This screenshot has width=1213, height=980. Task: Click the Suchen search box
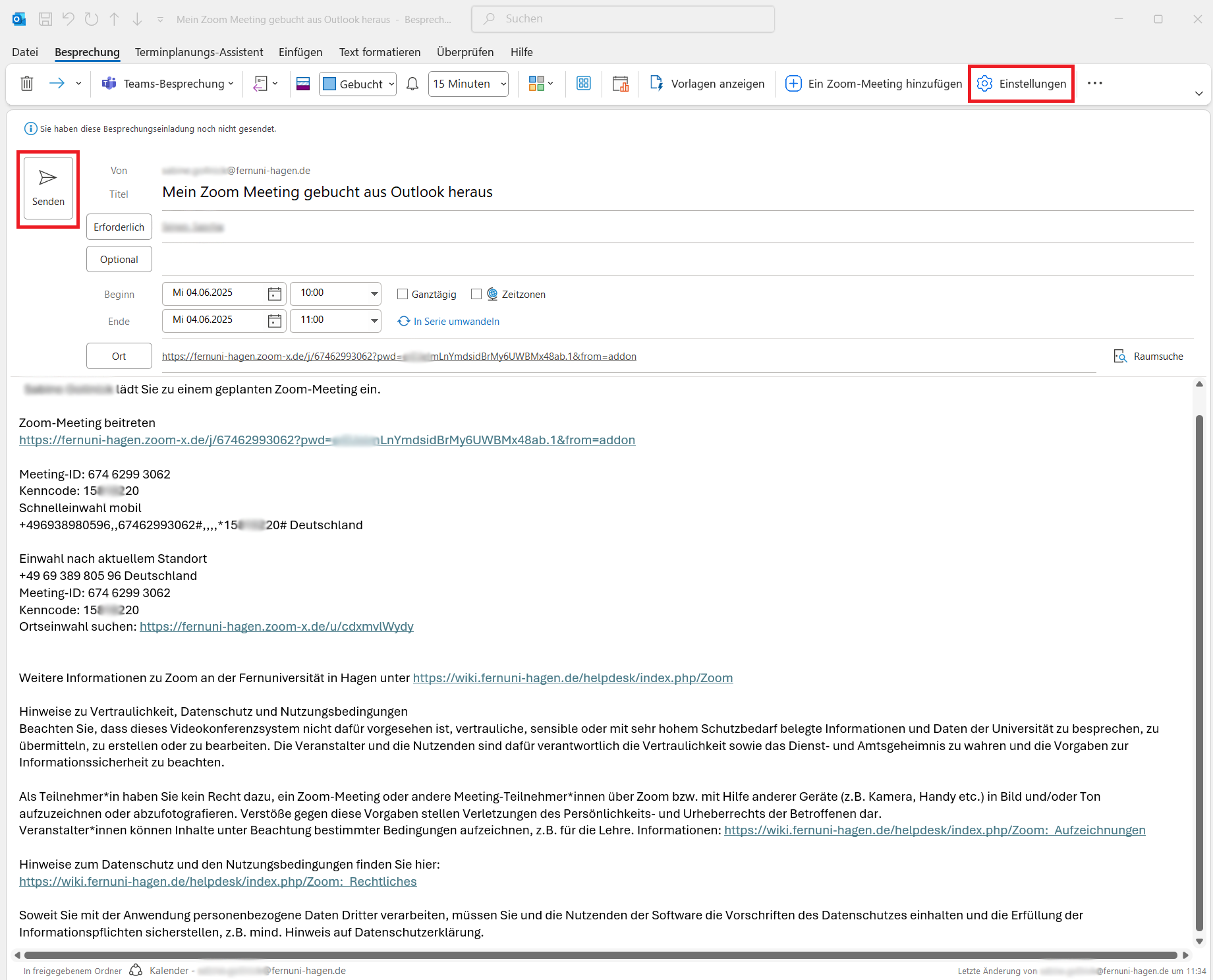pyautogui.click(x=623, y=19)
